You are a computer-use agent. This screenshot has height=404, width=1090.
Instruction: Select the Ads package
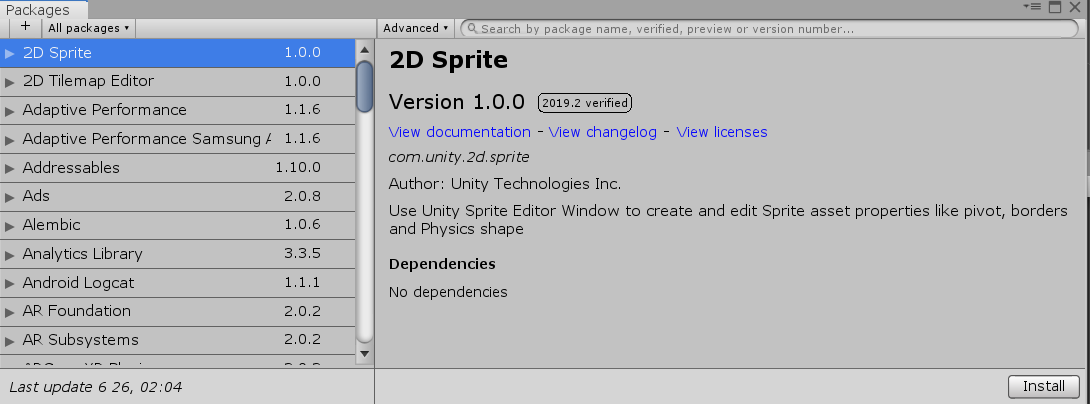pyautogui.click(x=177, y=196)
